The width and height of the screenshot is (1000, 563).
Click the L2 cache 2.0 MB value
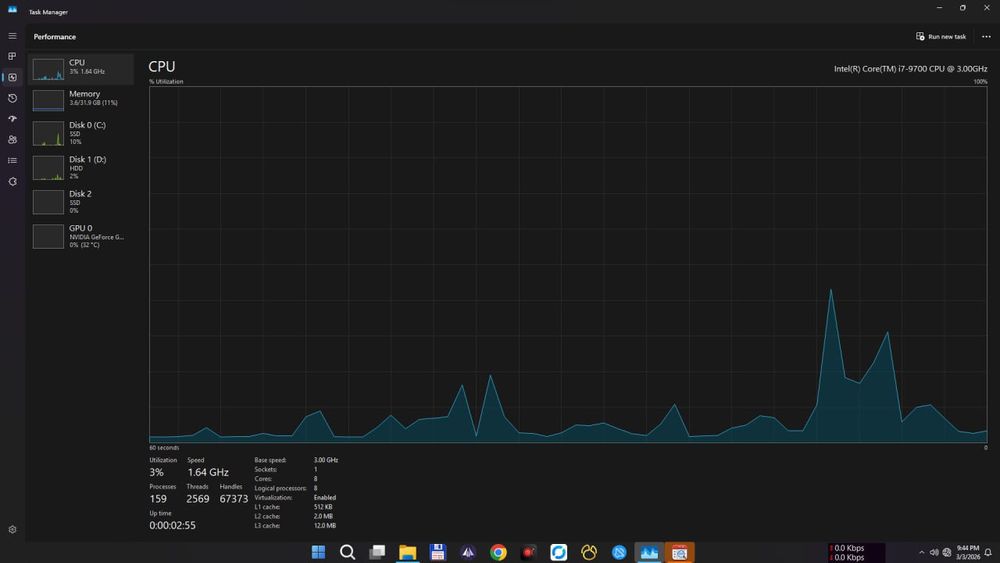pyautogui.click(x=323, y=516)
